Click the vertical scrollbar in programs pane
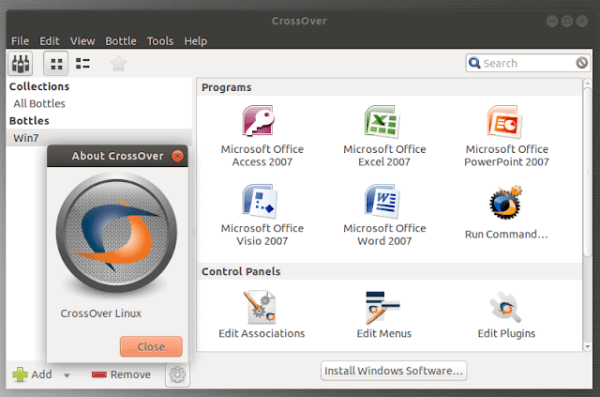The width and height of the screenshot is (600, 397). 587,172
